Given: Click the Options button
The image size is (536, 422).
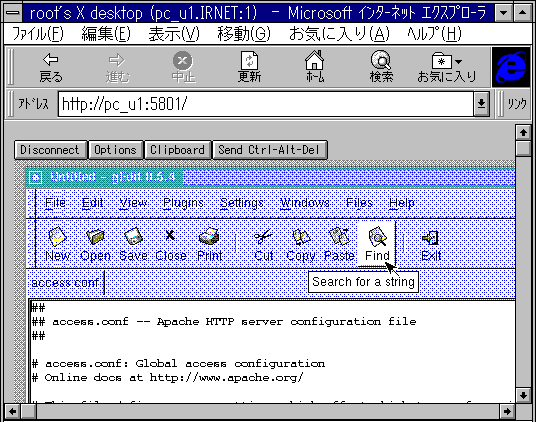Looking at the screenshot, I should pyautogui.click(x=115, y=150).
